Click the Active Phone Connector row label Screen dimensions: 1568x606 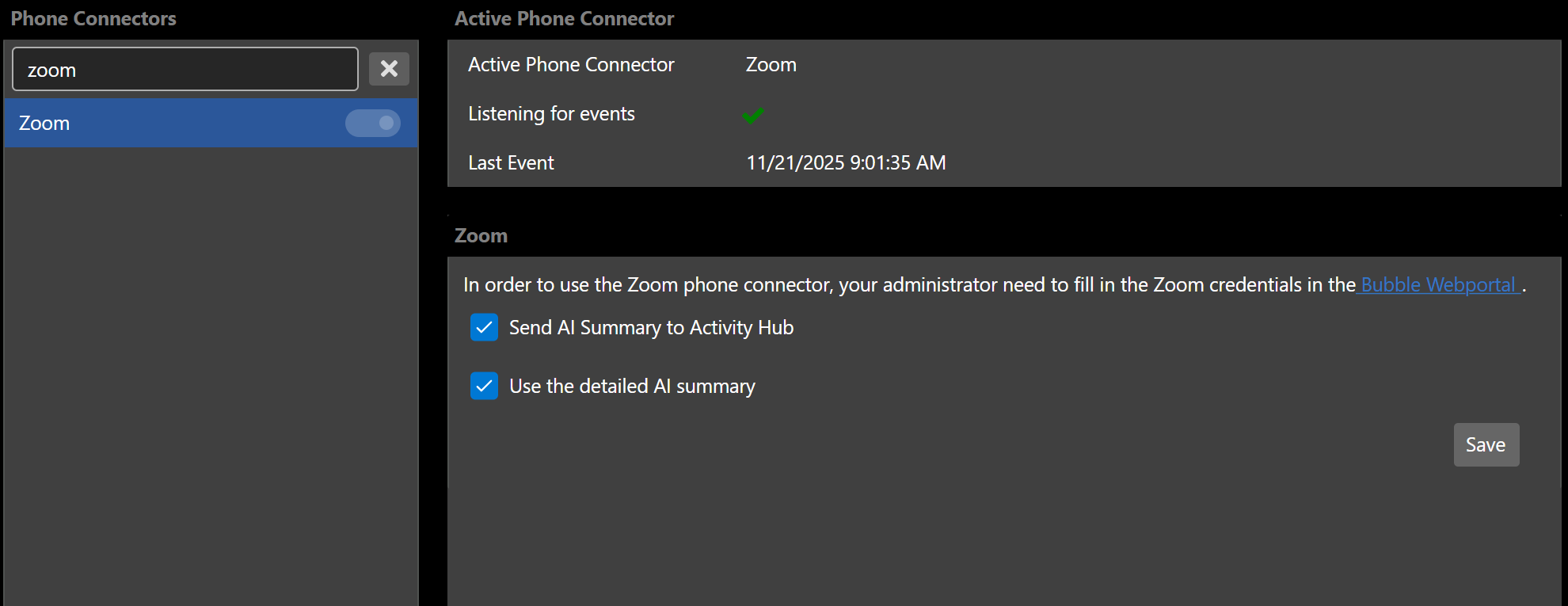click(x=571, y=65)
